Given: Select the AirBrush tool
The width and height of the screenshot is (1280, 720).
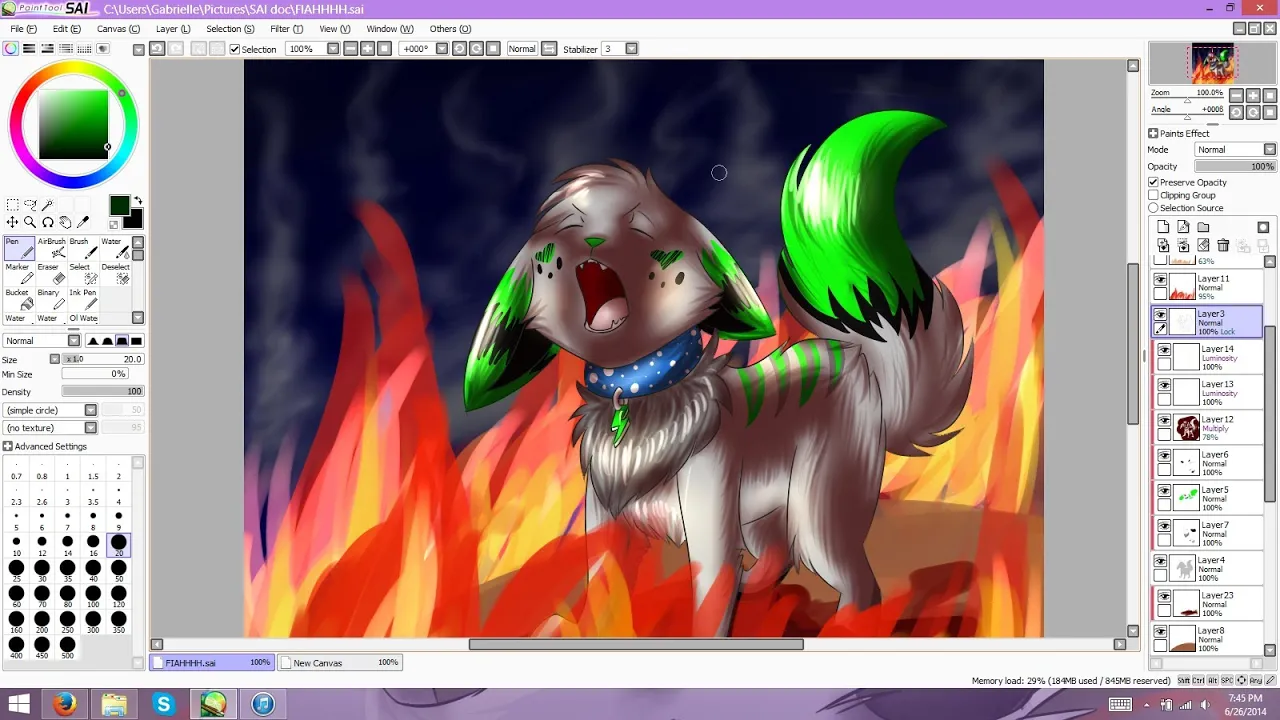Looking at the screenshot, I should (x=50, y=249).
